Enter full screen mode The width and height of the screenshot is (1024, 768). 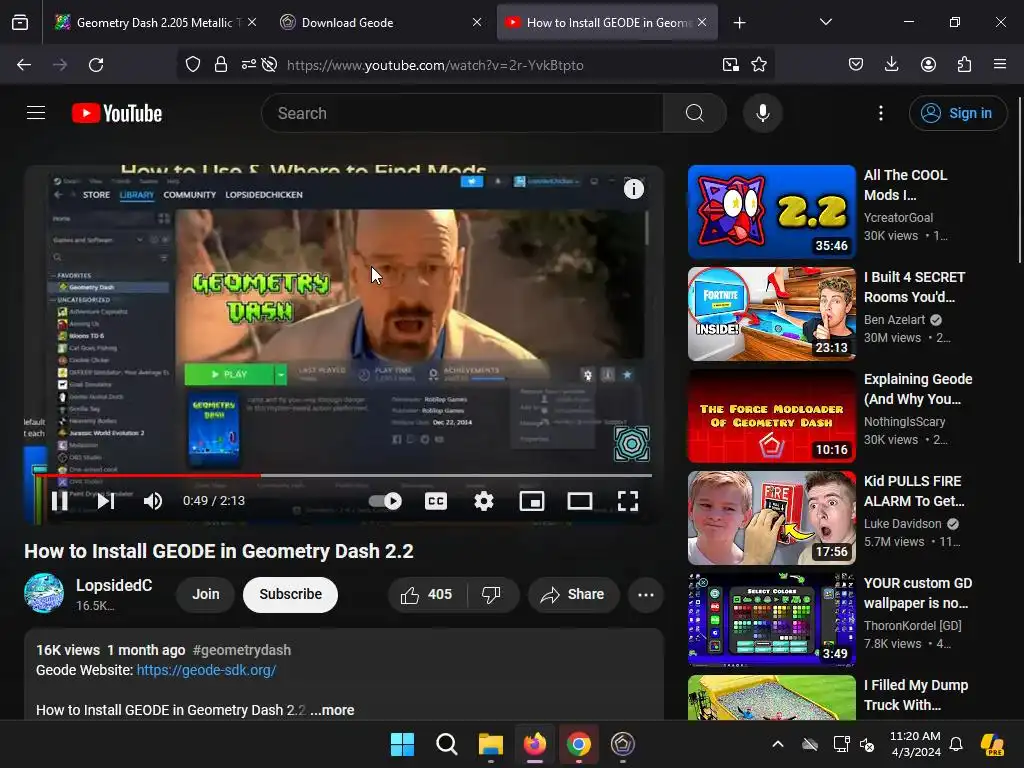pos(628,501)
